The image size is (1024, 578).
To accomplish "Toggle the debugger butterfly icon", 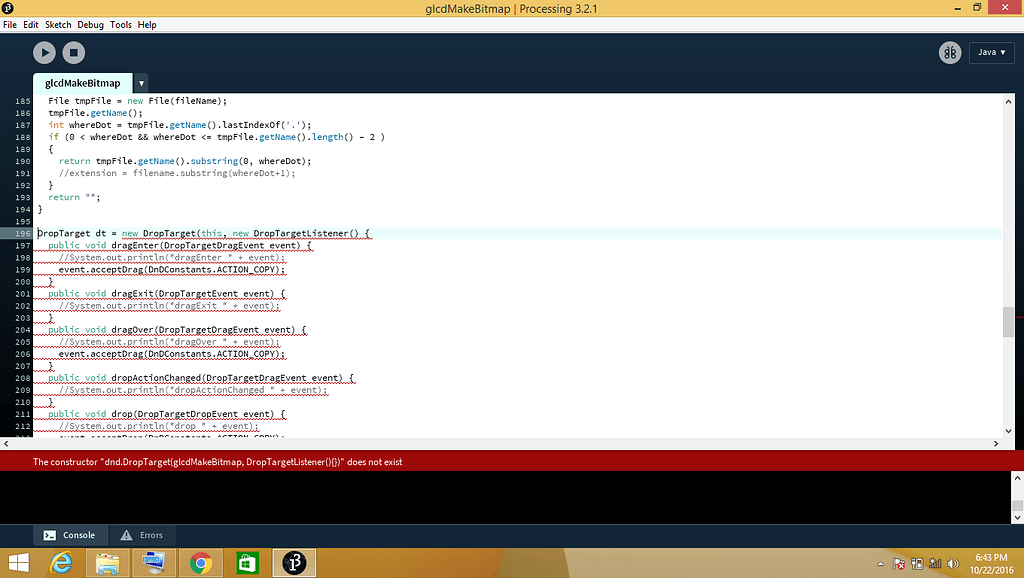I will (x=949, y=52).
